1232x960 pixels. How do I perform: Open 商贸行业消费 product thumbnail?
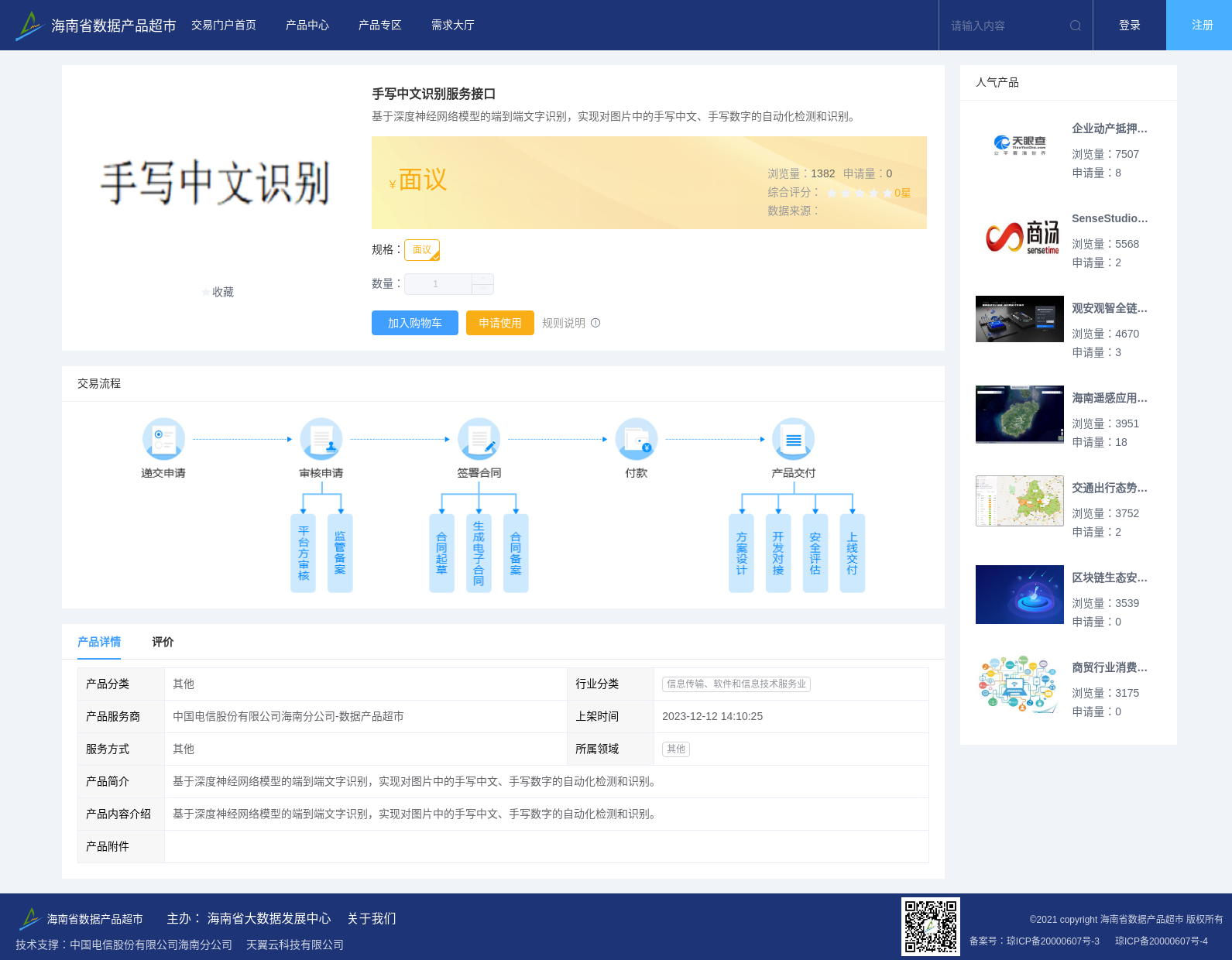point(1020,684)
